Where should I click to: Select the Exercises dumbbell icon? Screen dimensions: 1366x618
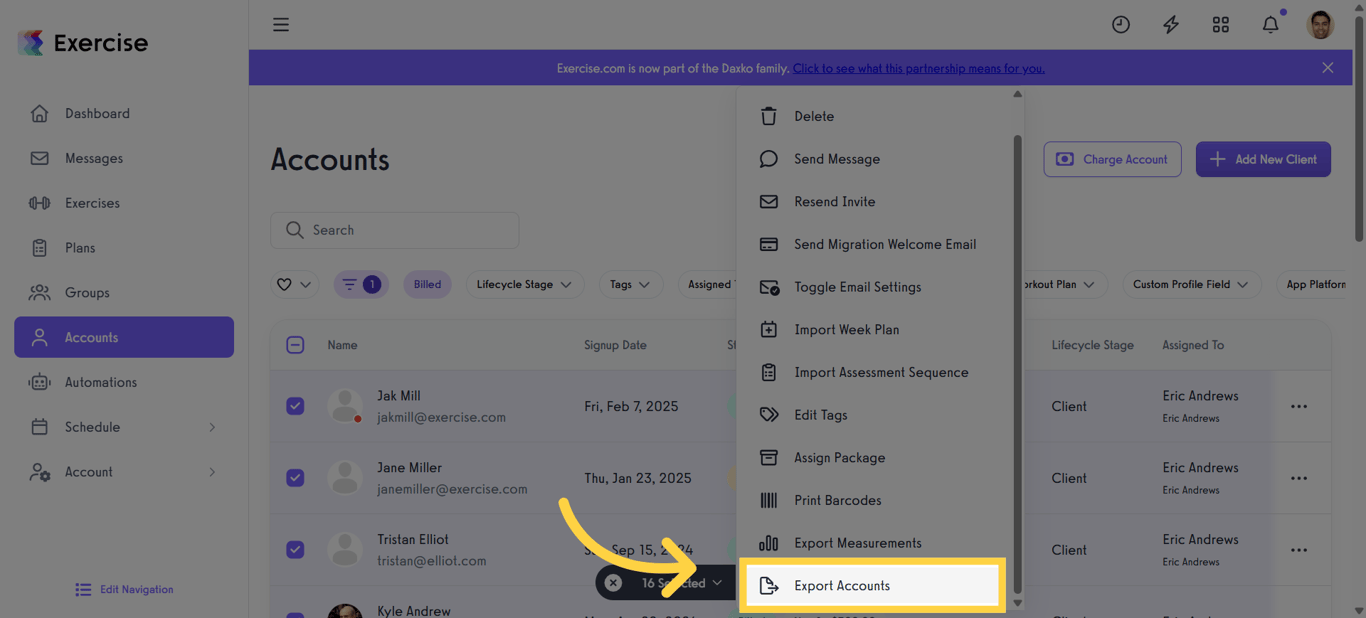tap(39, 203)
